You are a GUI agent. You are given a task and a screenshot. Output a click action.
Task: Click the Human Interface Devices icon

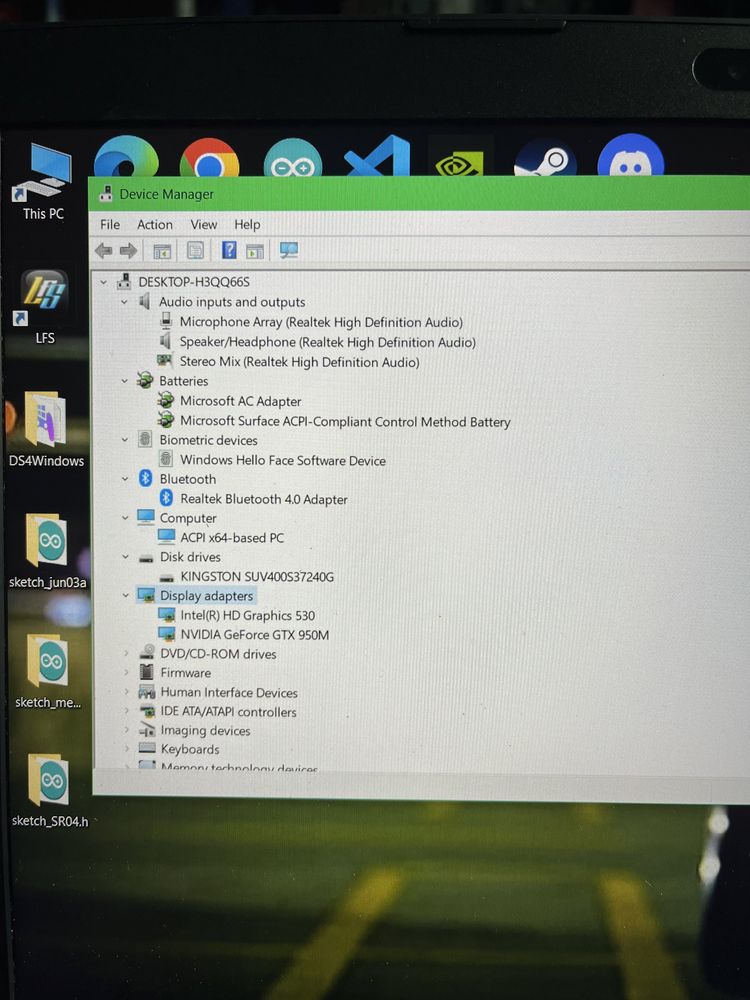coord(147,692)
